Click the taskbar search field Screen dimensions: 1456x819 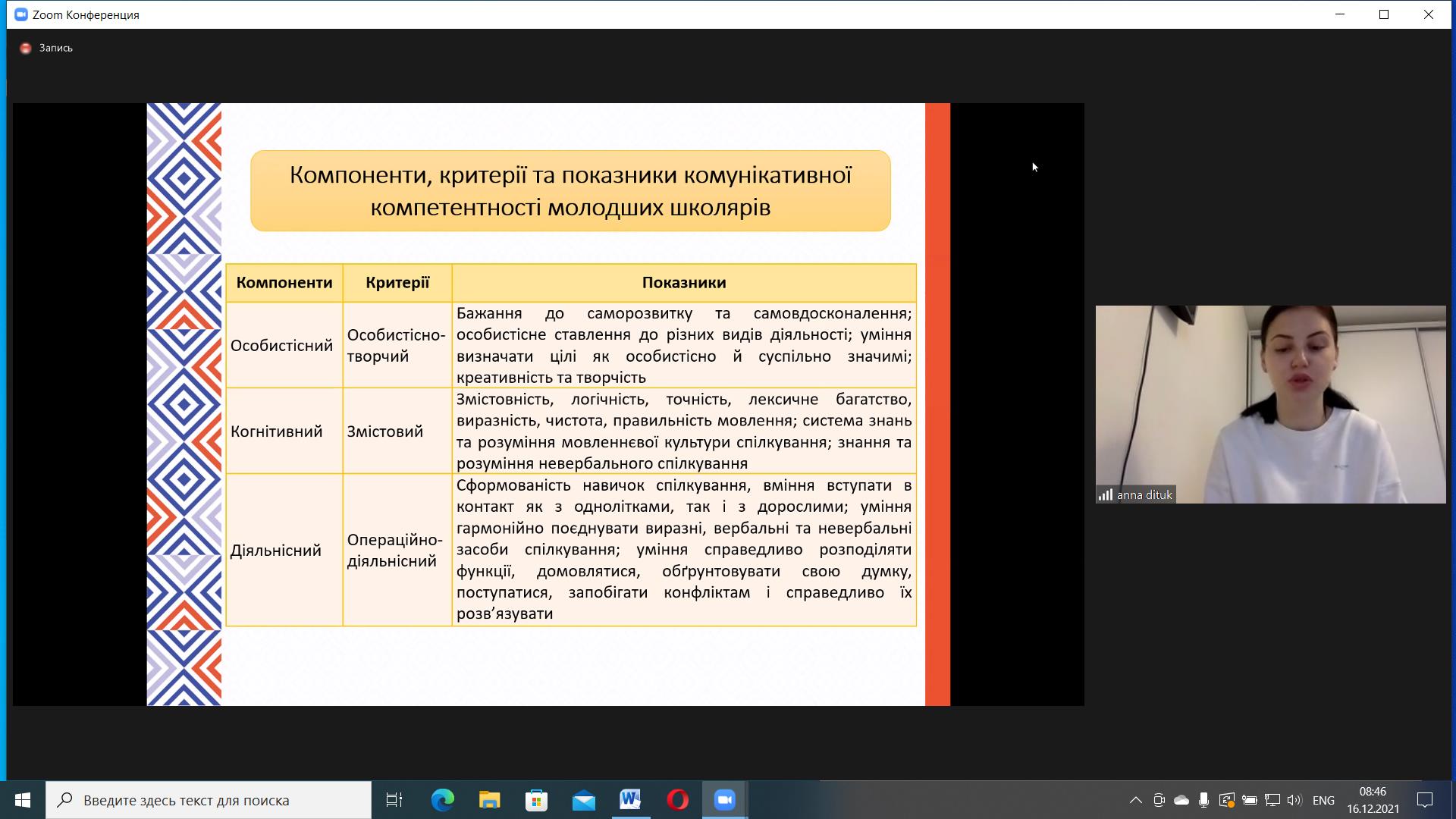point(209,800)
